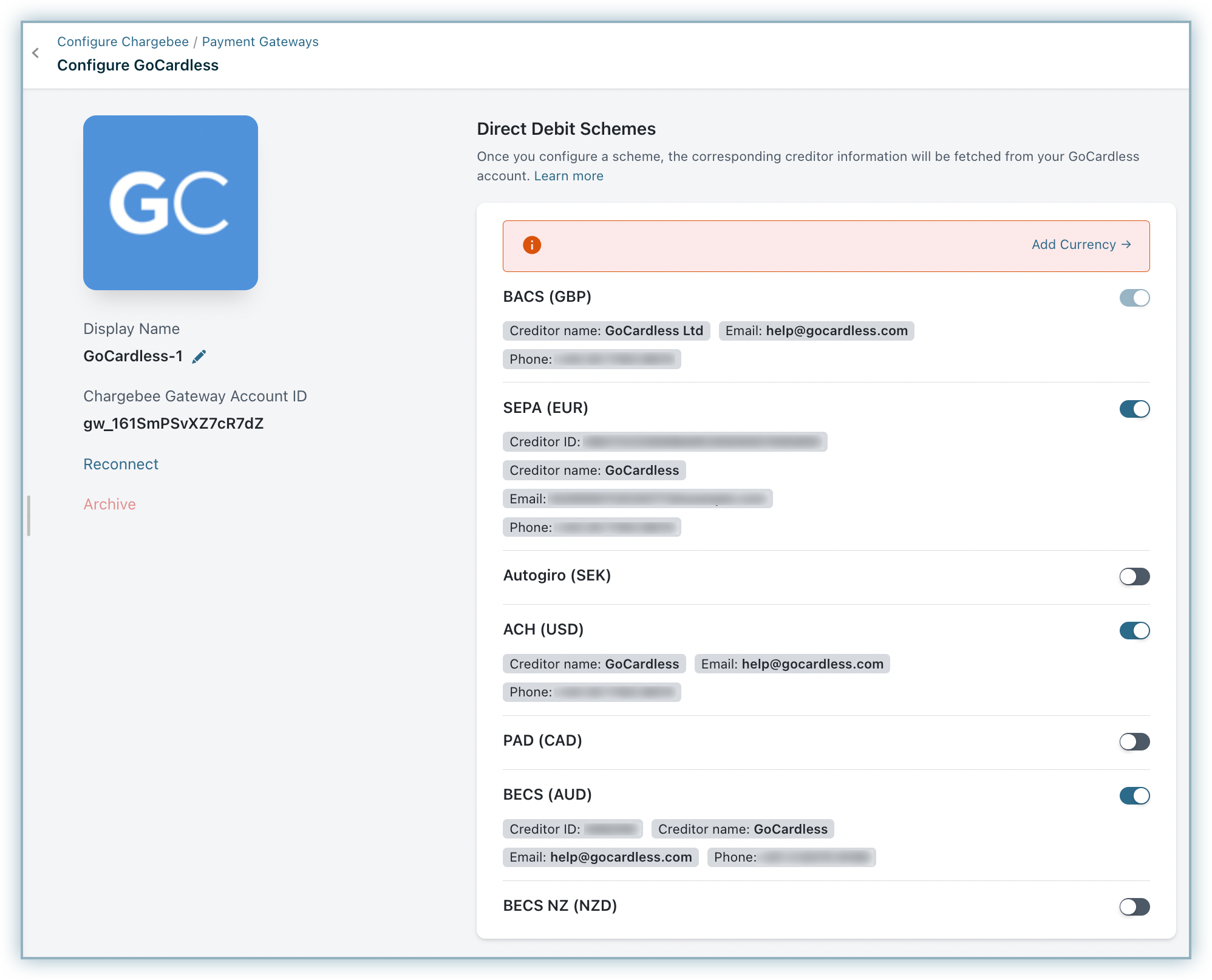The image size is (1212, 980).
Task: Toggle the BACS (GBP) scheme switch
Action: point(1134,298)
